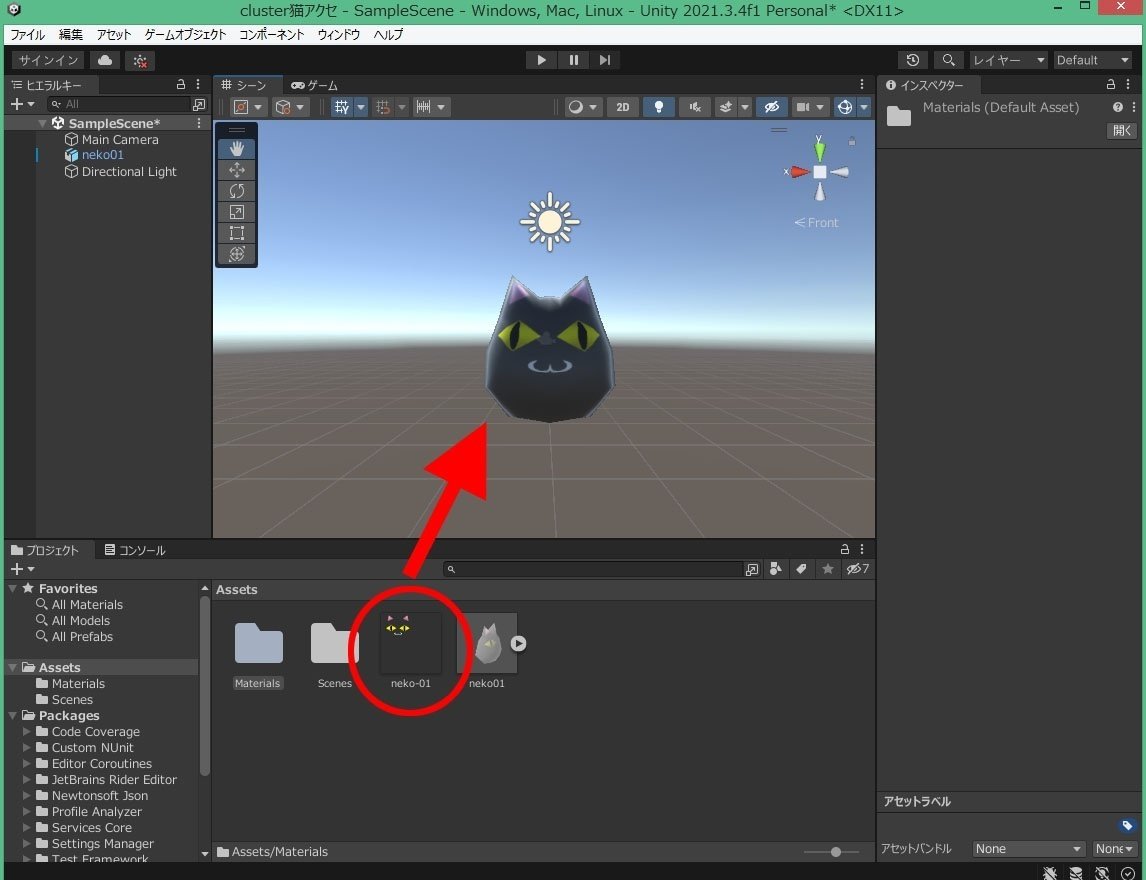Adjust the project icon size slider
The height and width of the screenshot is (880, 1146).
pyautogui.click(x=835, y=851)
